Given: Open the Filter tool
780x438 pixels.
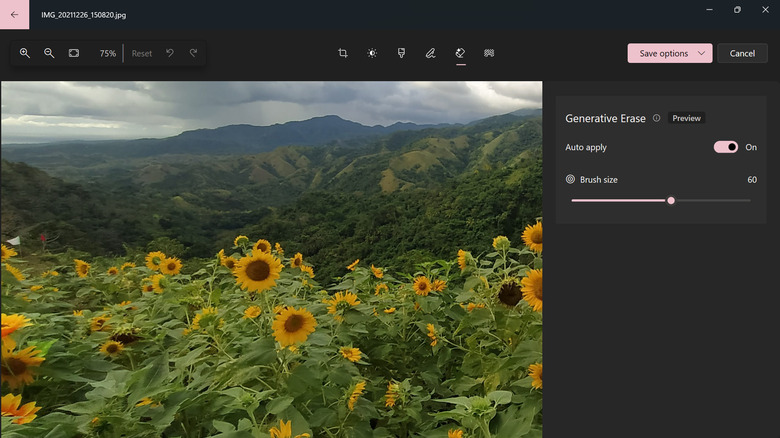Looking at the screenshot, I should (401, 53).
